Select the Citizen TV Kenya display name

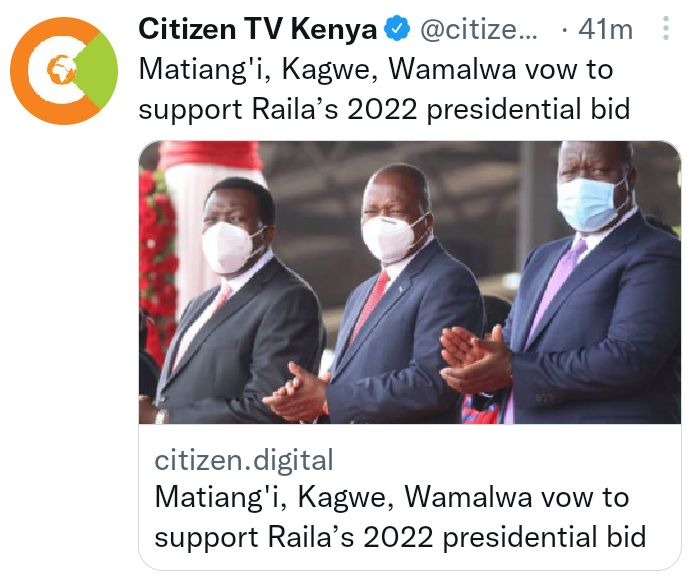pos(257,29)
